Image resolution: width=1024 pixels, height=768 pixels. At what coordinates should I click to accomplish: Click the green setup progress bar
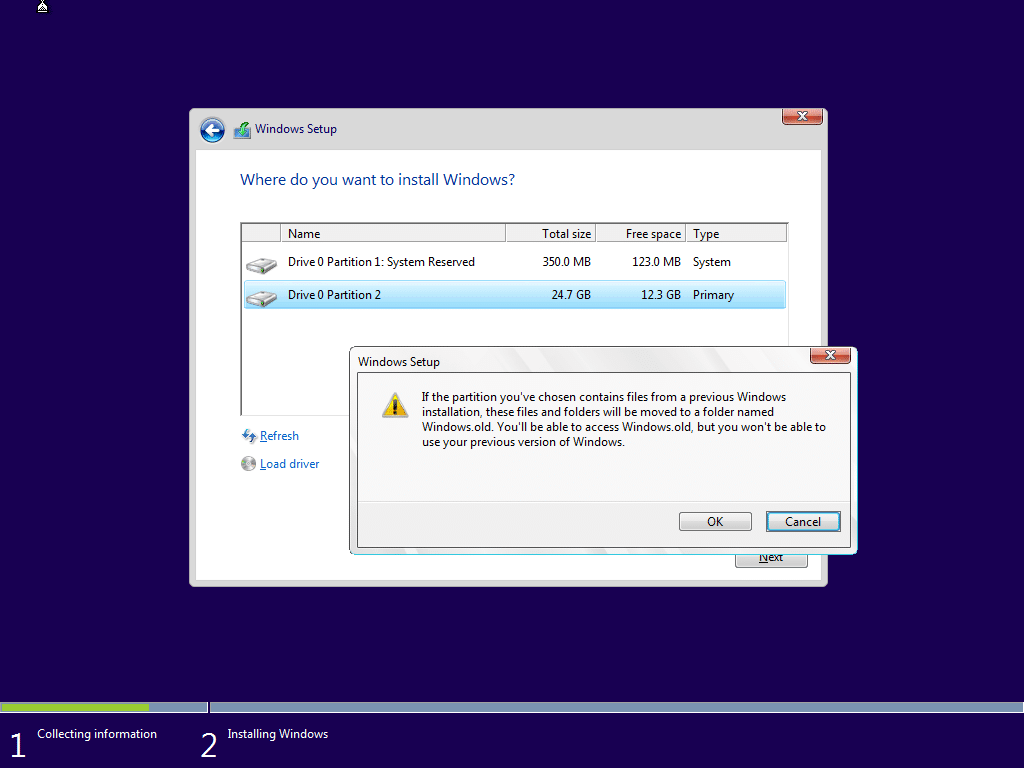(x=74, y=707)
